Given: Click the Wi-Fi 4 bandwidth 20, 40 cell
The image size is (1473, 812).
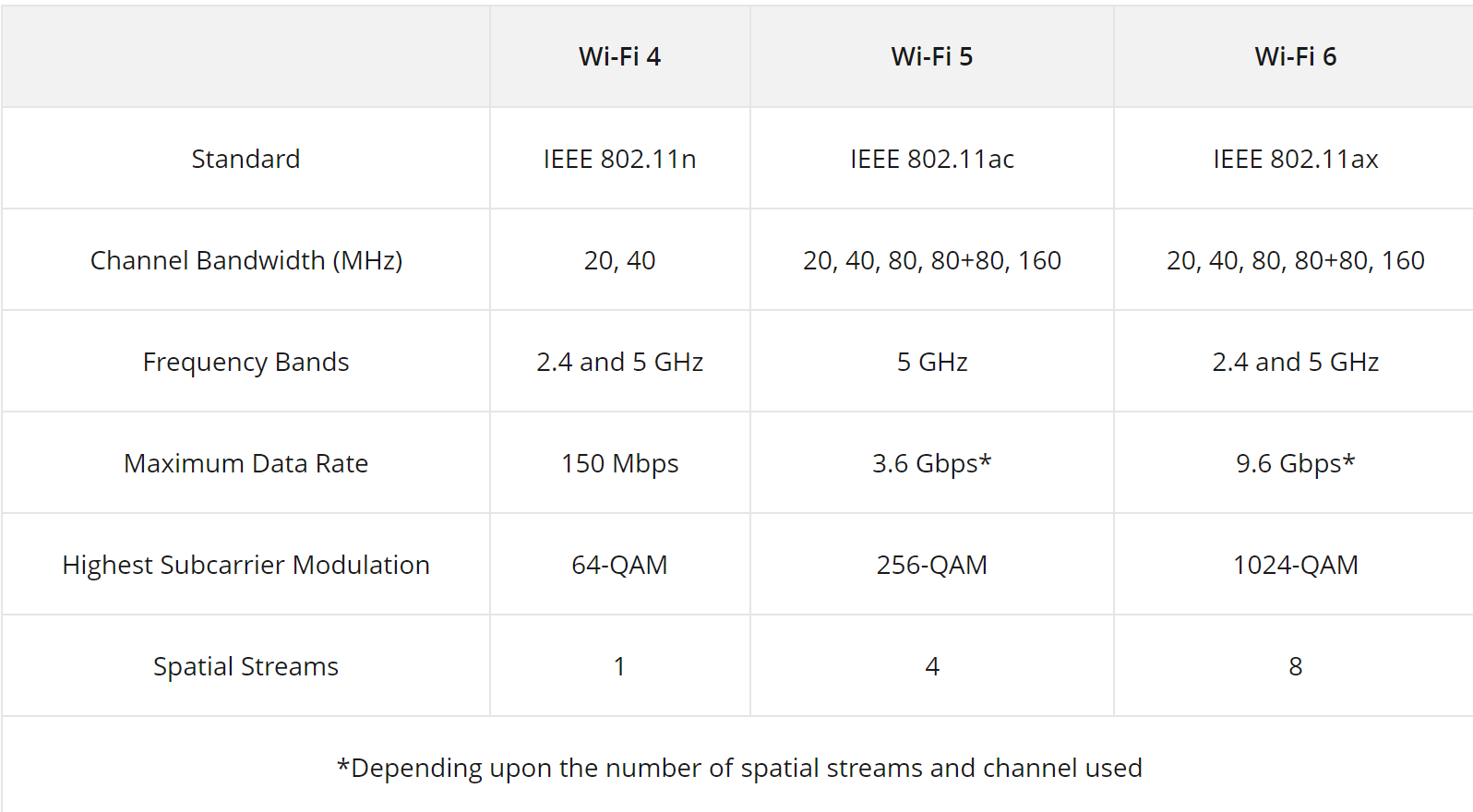Looking at the screenshot, I should pyautogui.click(x=619, y=260).
